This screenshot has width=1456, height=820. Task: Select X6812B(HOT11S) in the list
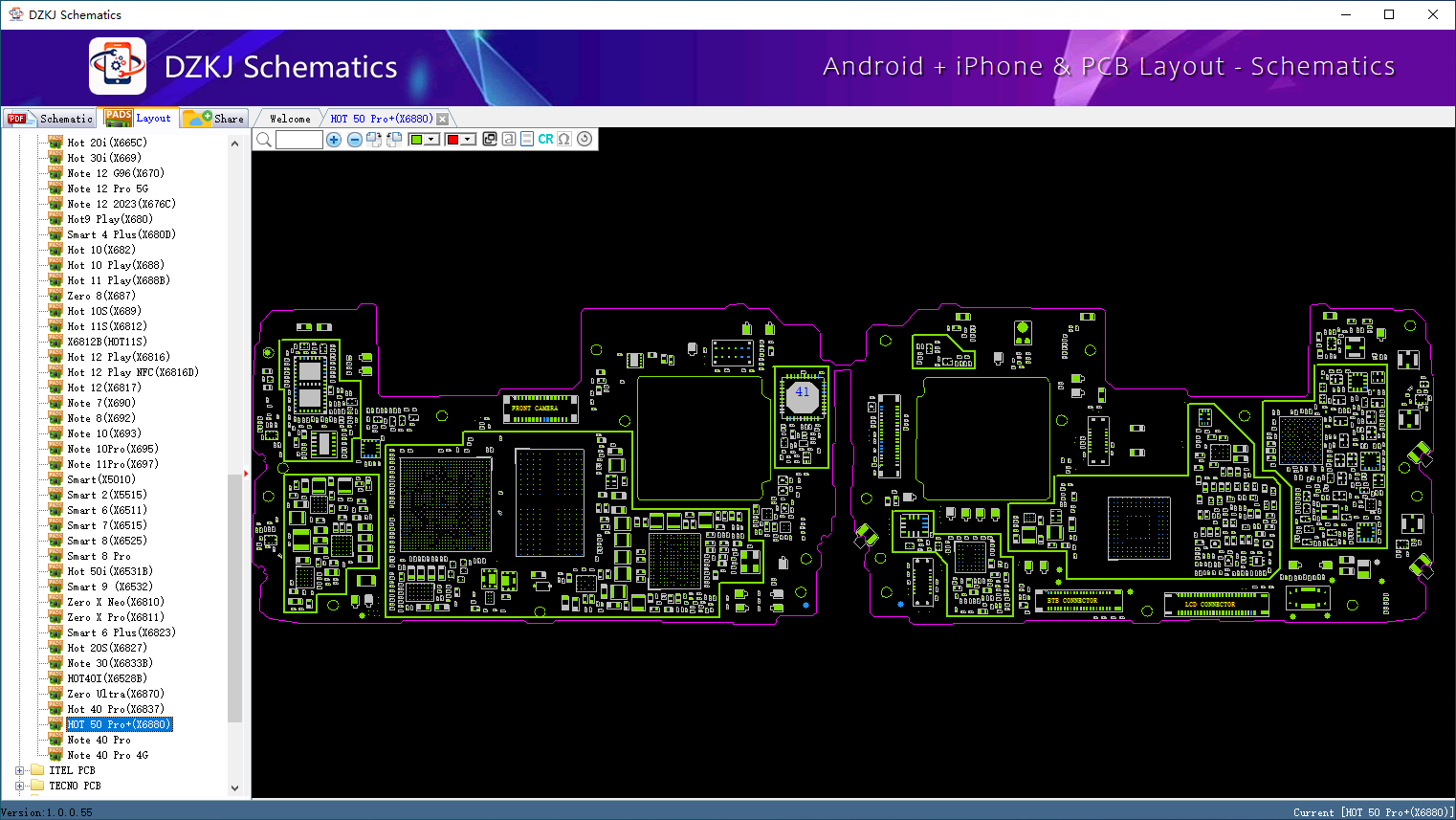(107, 342)
